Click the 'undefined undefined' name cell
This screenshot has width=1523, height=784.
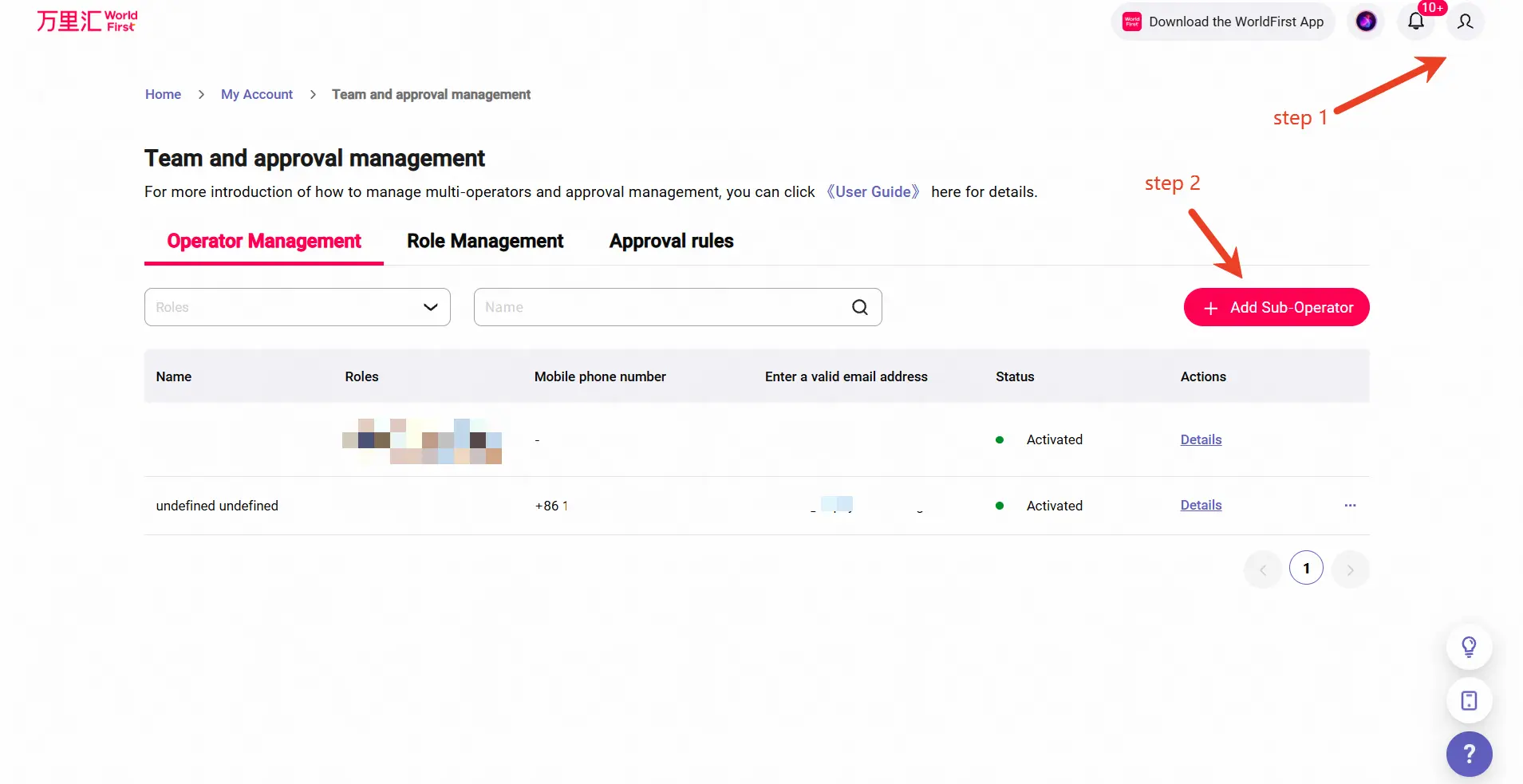pos(217,506)
